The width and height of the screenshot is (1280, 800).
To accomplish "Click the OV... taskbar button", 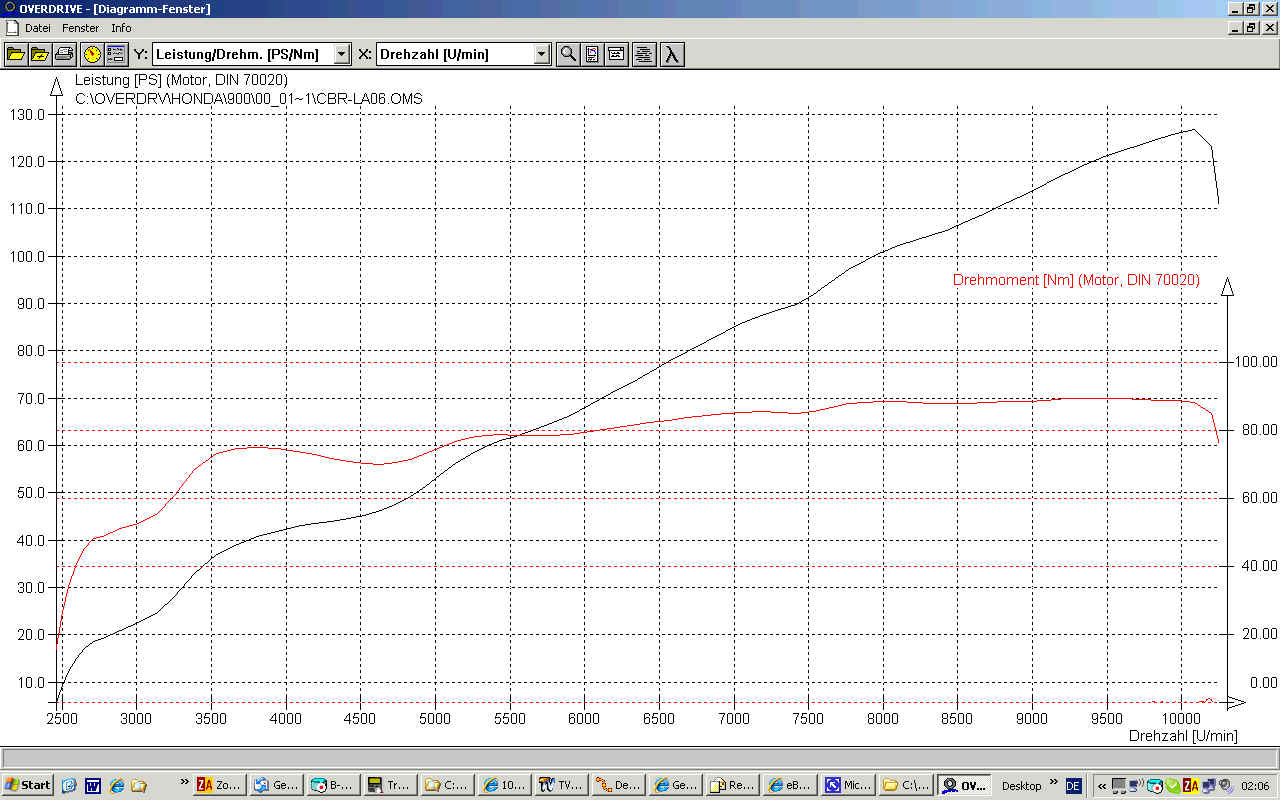I will (964, 785).
